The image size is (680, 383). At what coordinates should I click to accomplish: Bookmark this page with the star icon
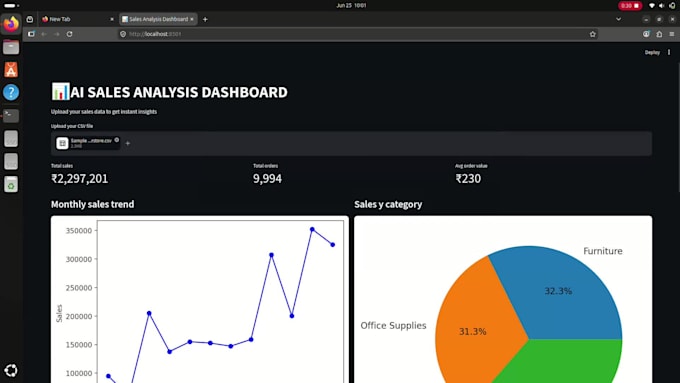[592, 34]
